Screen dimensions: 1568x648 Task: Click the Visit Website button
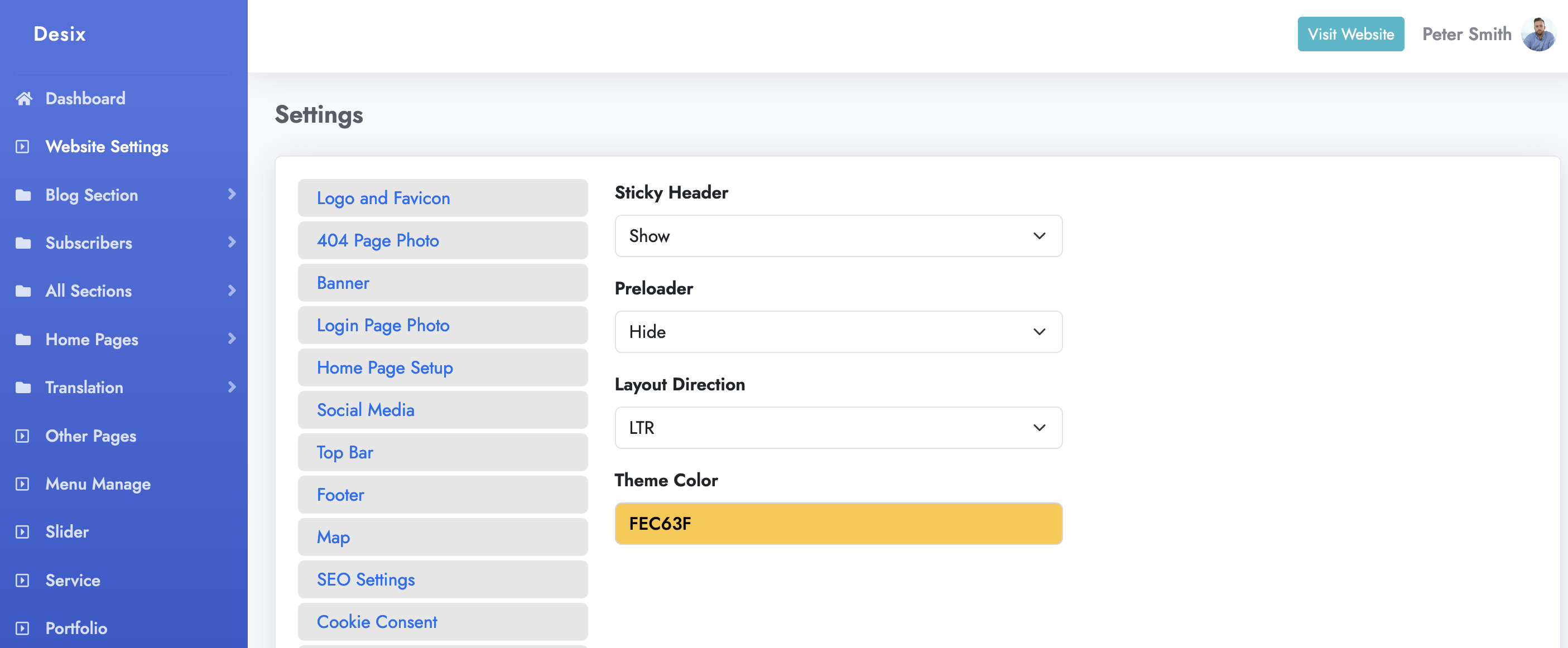(x=1350, y=34)
